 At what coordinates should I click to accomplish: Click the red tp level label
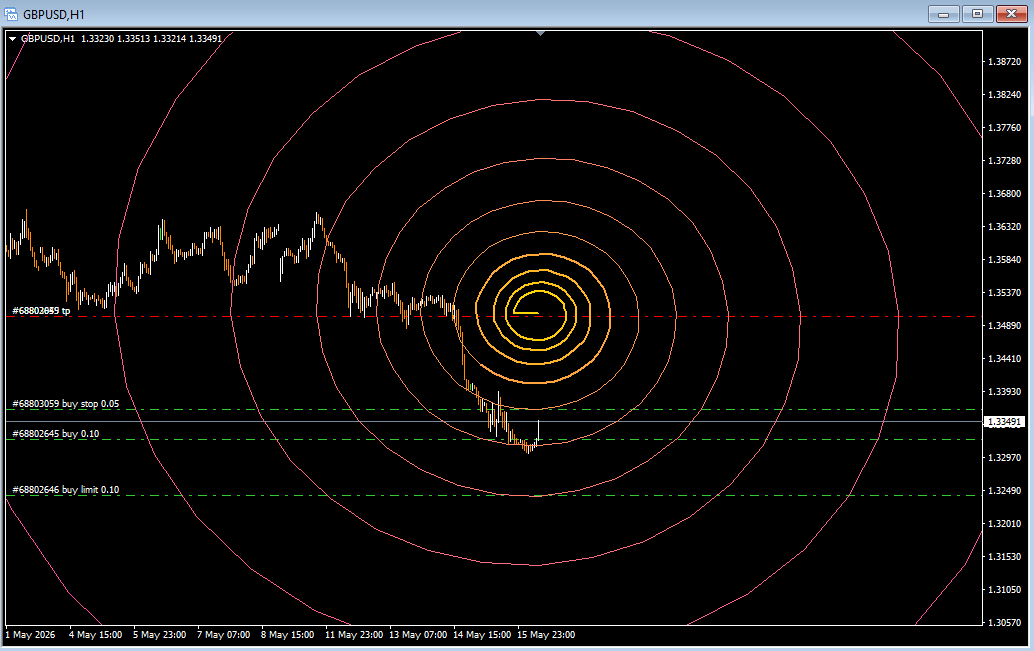(x=42, y=311)
